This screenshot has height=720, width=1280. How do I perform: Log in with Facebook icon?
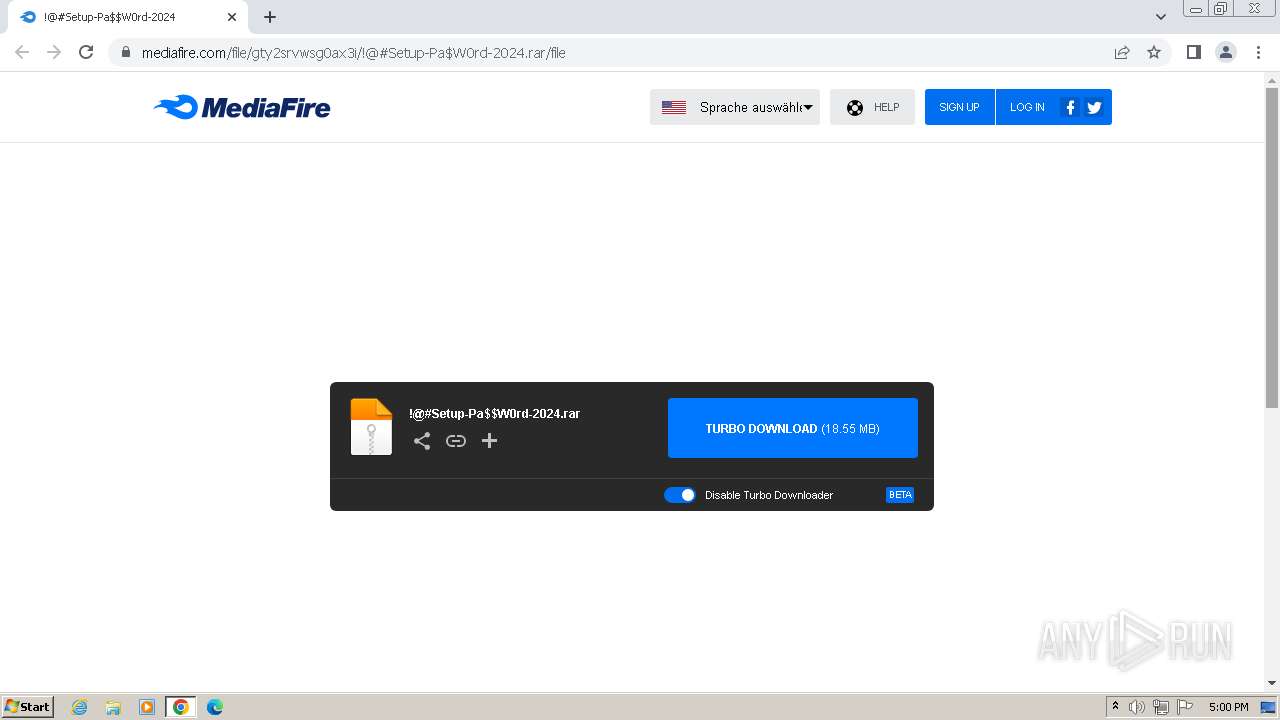pyautogui.click(x=1070, y=107)
